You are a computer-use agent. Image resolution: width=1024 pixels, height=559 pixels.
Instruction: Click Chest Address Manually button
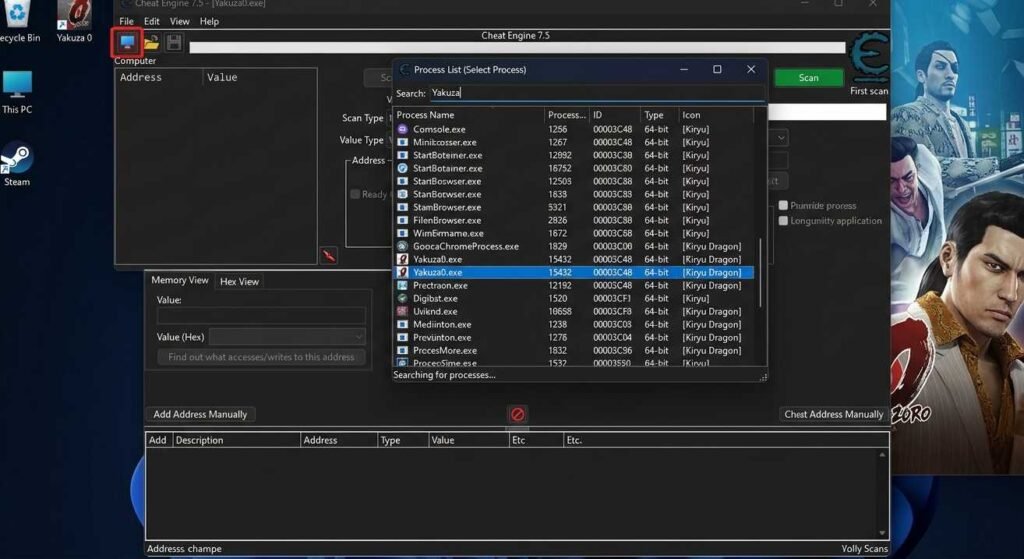point(833,414)
